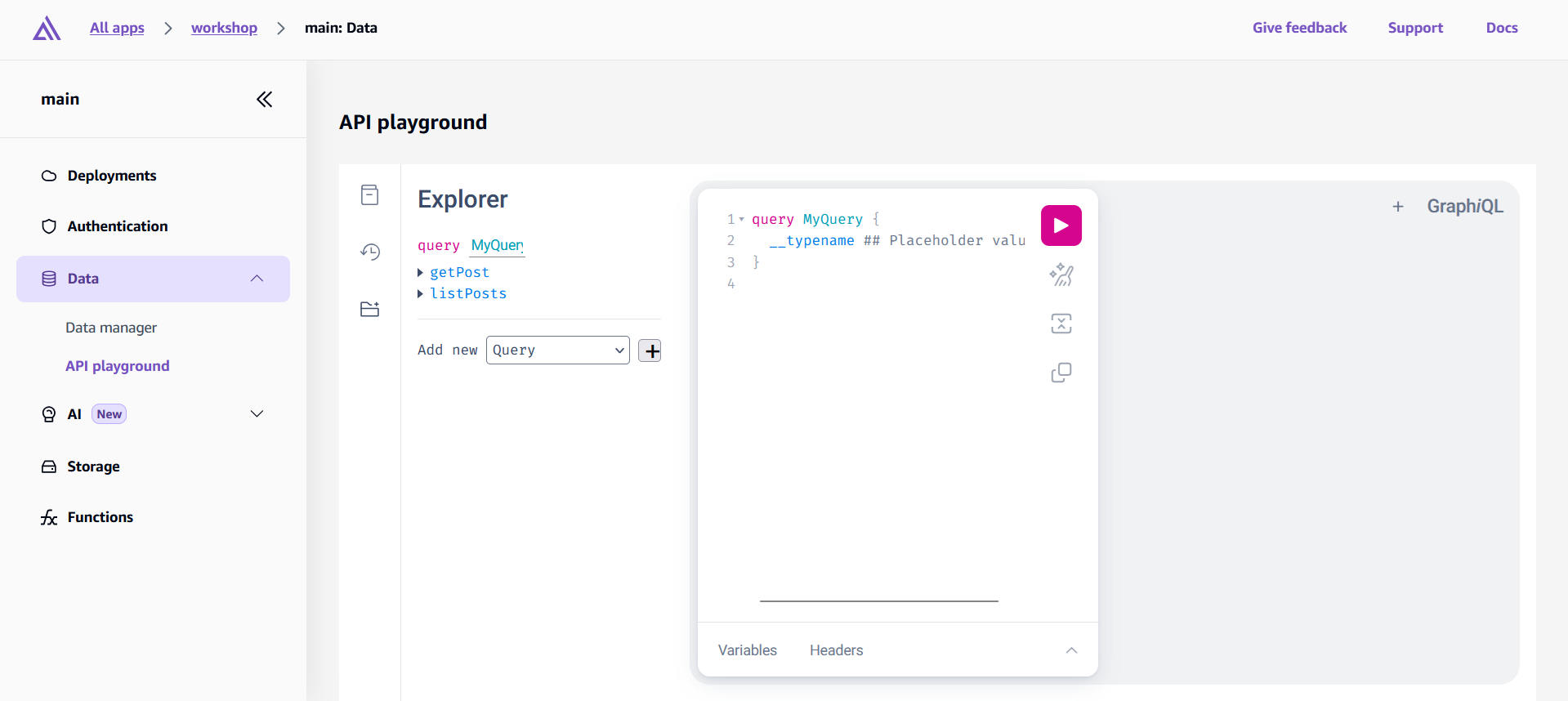This screenshot has height=701, width=1568.
Task: Open the Add new Query dropdown
Action: tap(558, 350)
